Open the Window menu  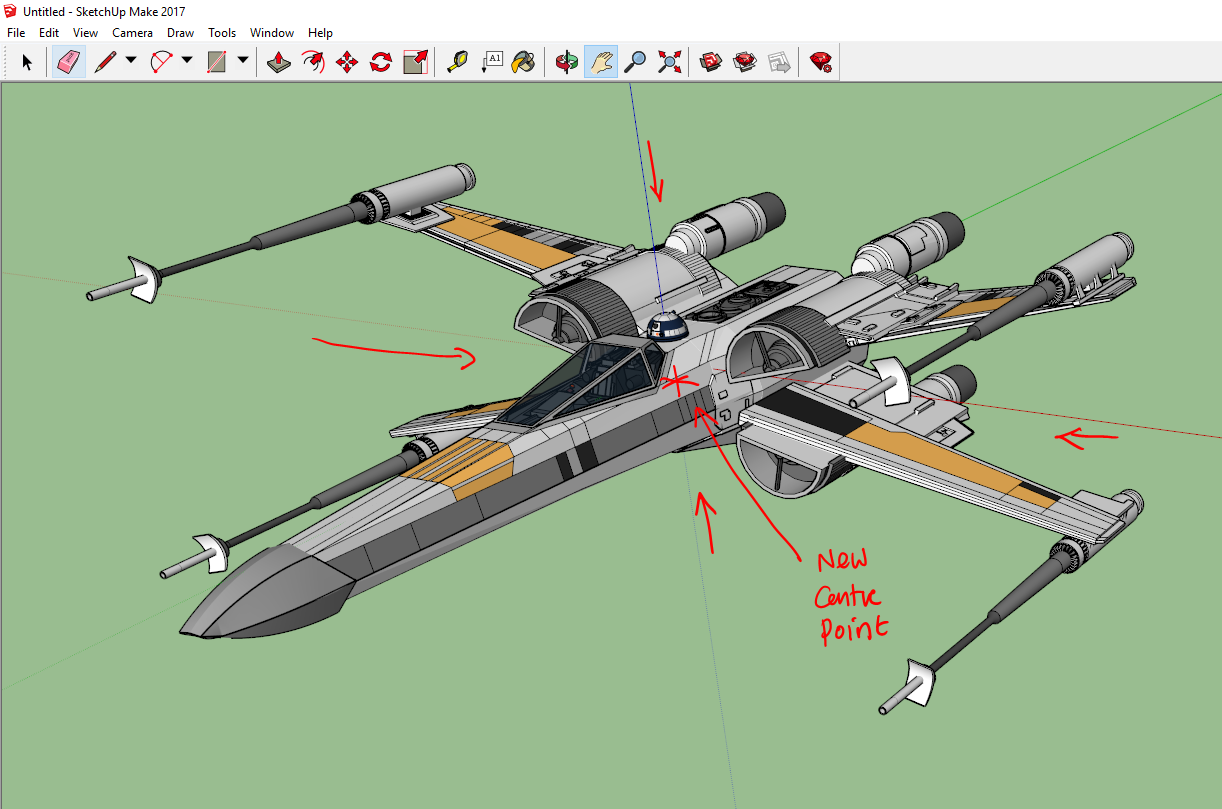click(272, 32)
